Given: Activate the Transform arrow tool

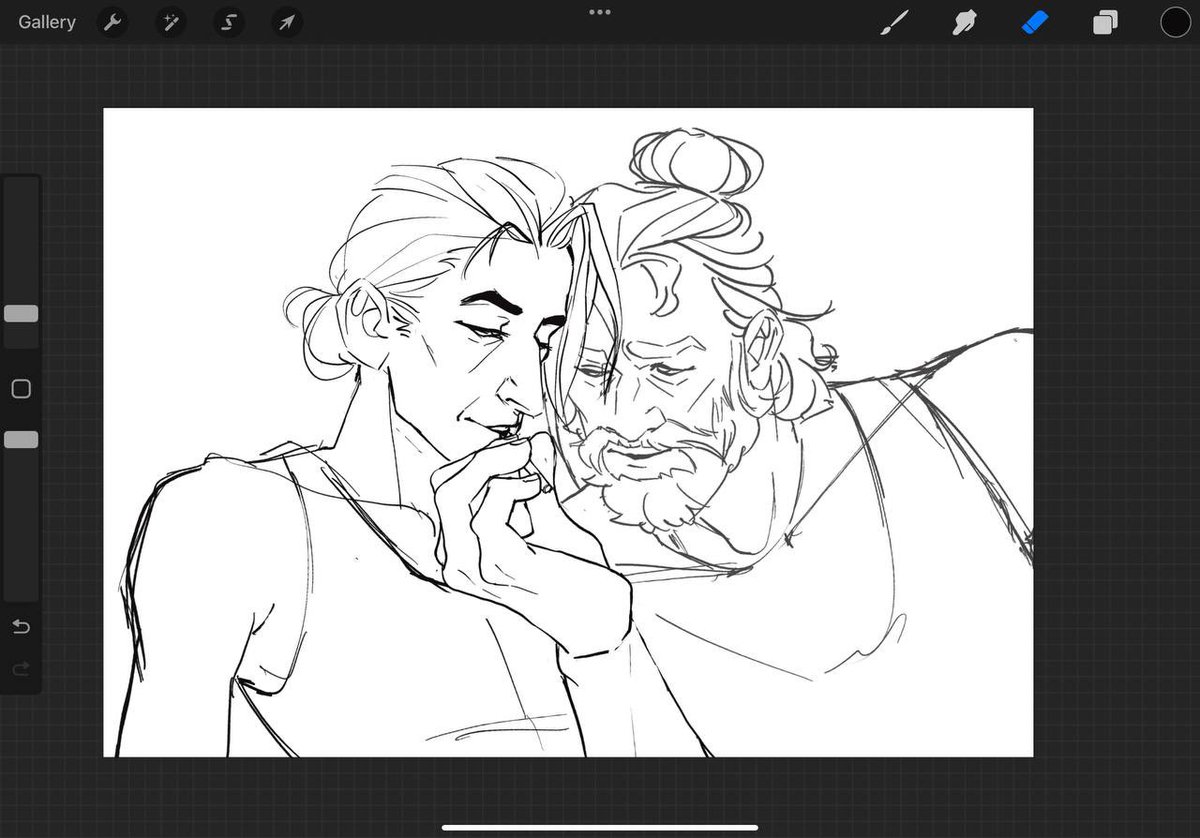Looking at the screenshot, I should point(287,22).
